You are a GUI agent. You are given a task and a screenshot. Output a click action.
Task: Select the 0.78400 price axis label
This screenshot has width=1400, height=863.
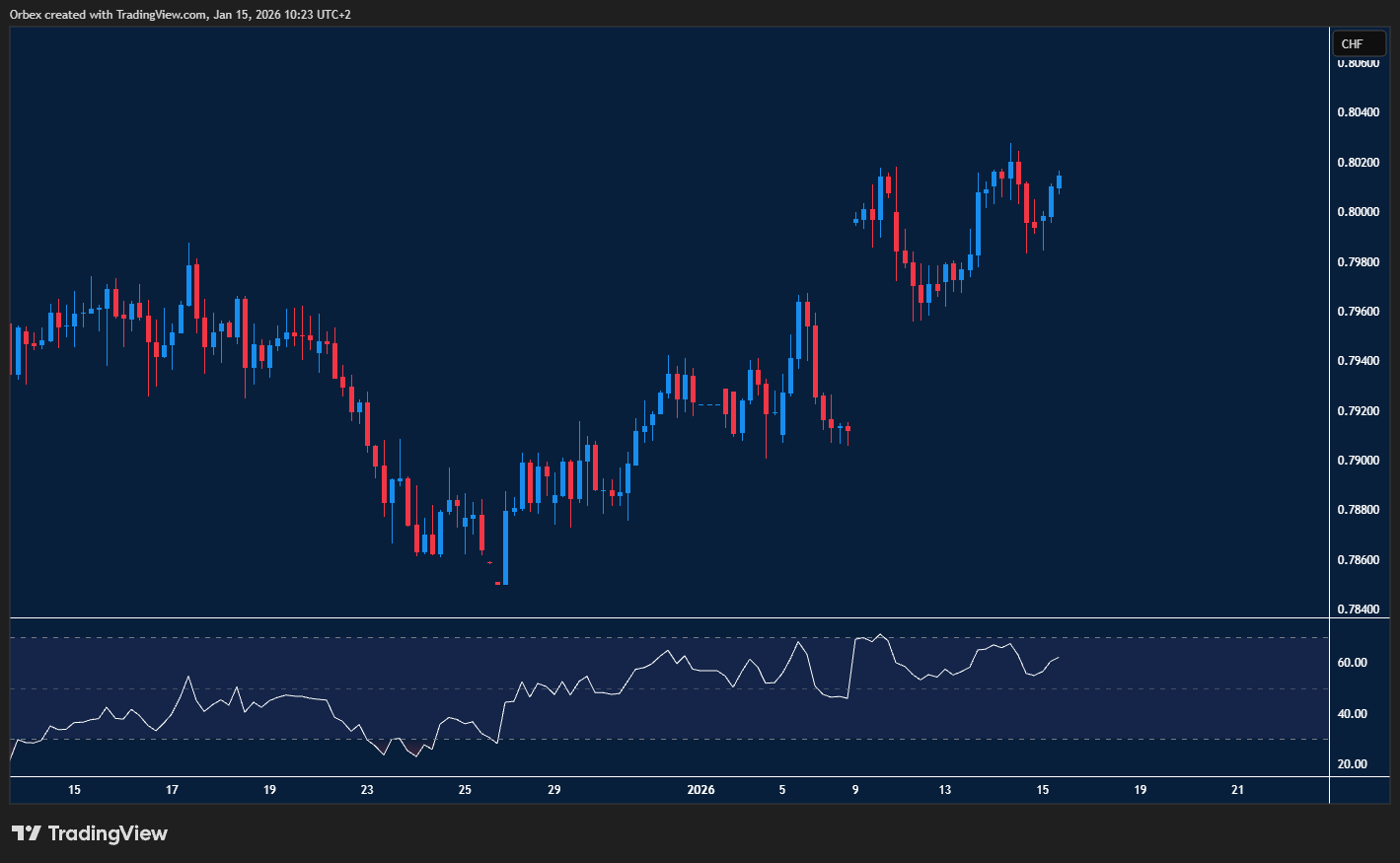tap(1358, 610)
